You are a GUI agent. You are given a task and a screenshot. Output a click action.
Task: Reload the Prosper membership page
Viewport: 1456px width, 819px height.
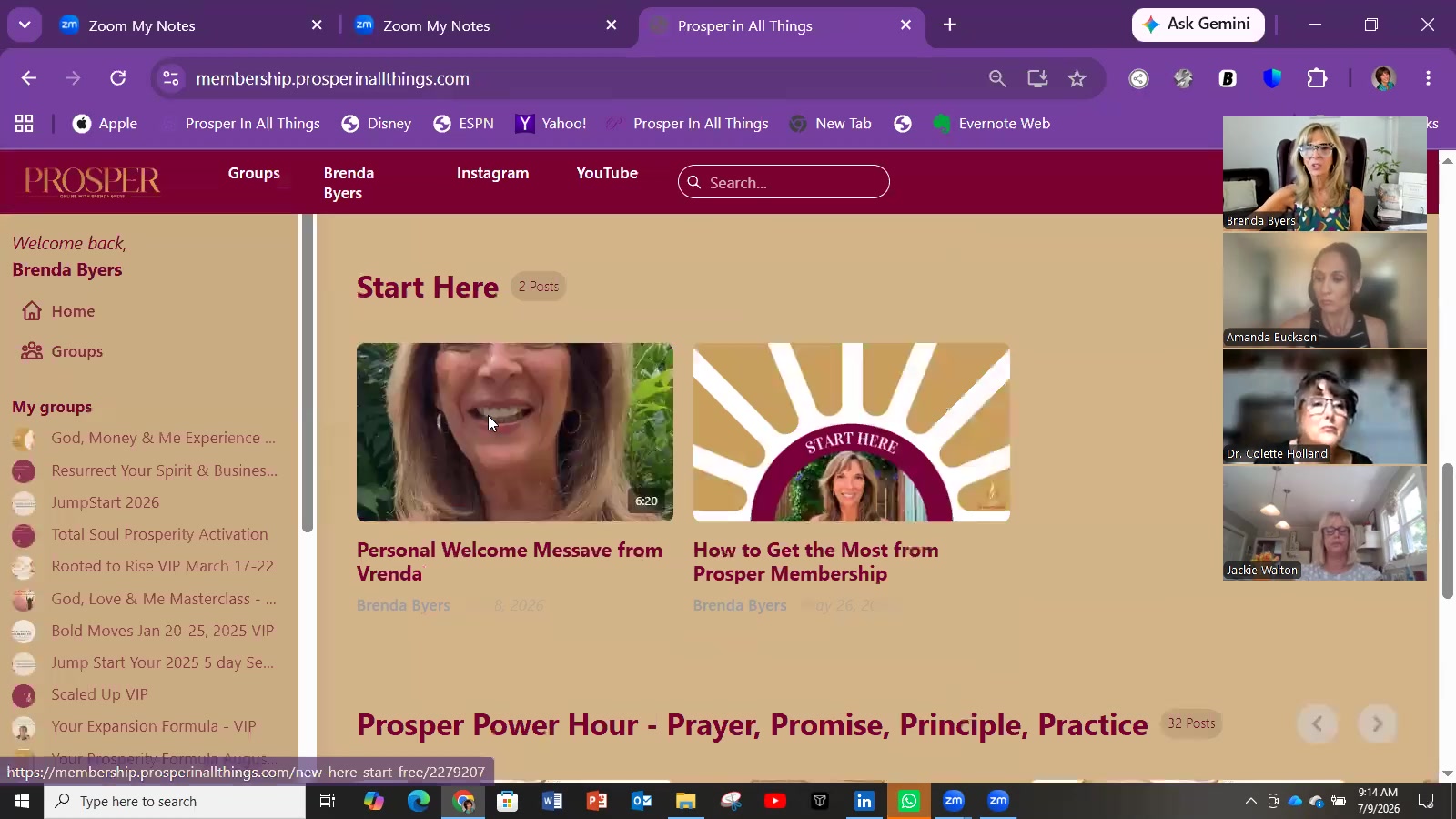coord(117,78)
